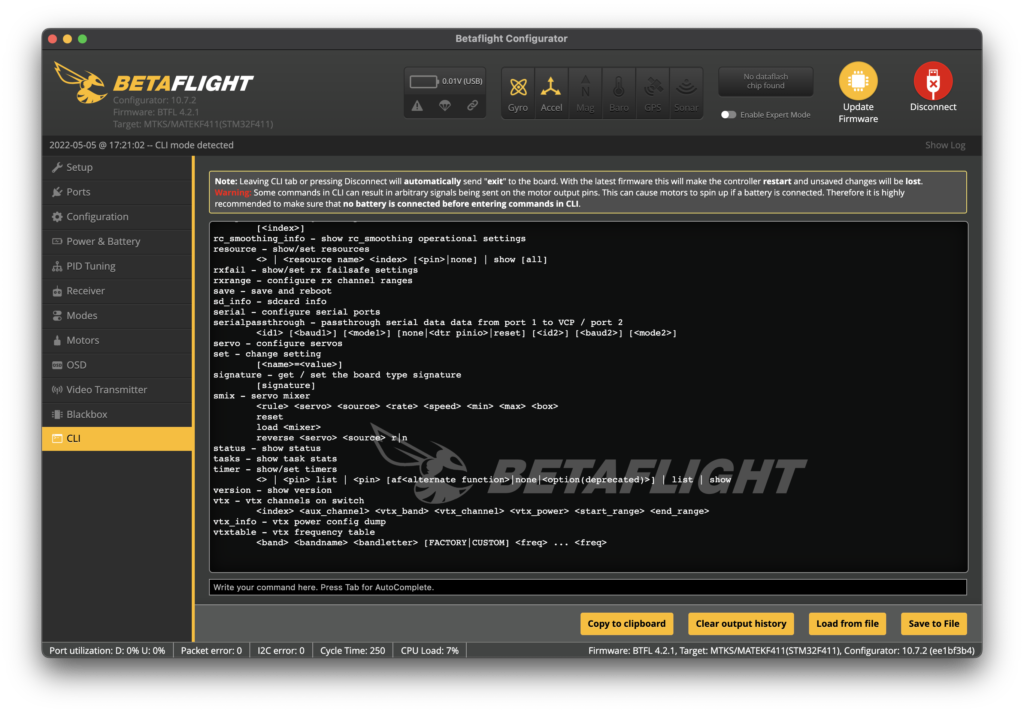Click the Accel sensor icon
1024x713 pixels.
(551, 93)
